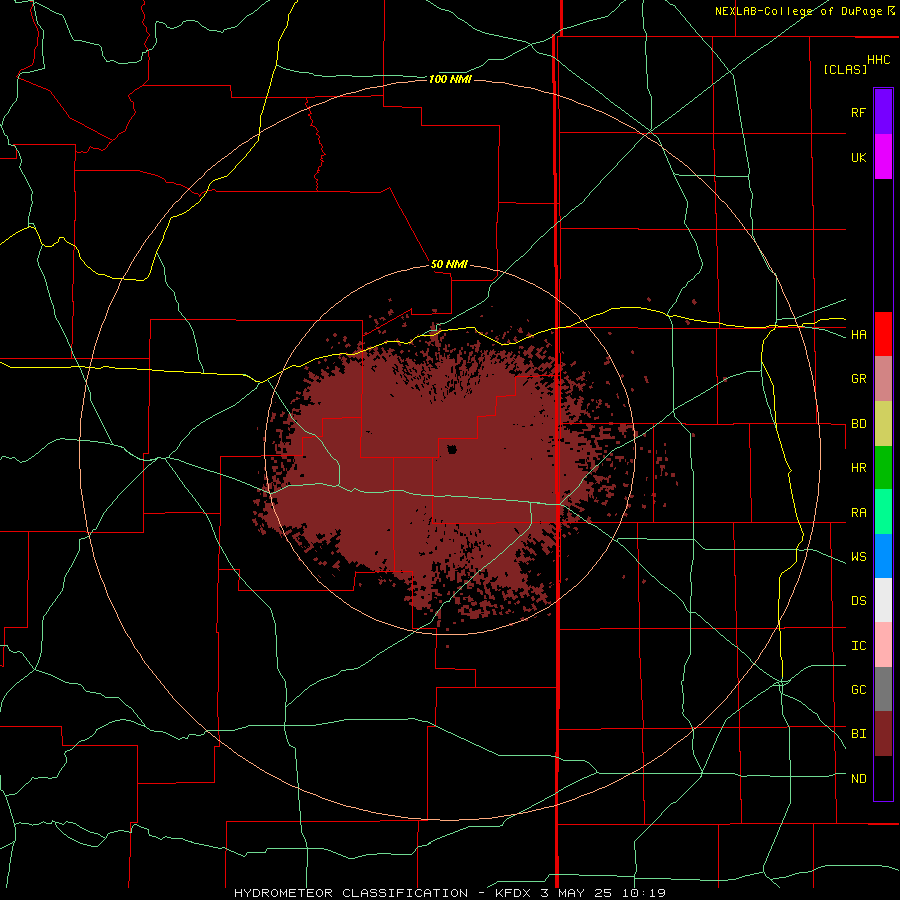Click the BI legend label
Screen dimensions: 900x900
[858, 734]
